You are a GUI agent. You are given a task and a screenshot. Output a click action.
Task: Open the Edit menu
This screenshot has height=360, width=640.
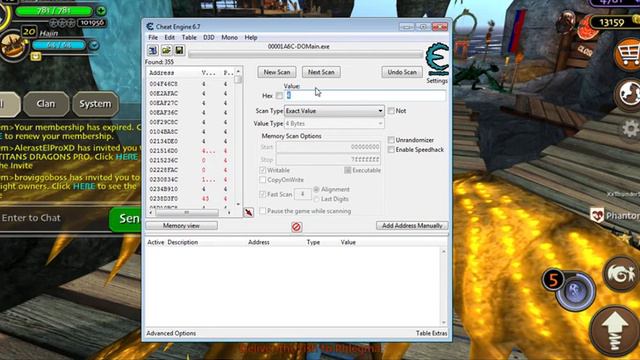pyautogui.click(x=169, y=37)
